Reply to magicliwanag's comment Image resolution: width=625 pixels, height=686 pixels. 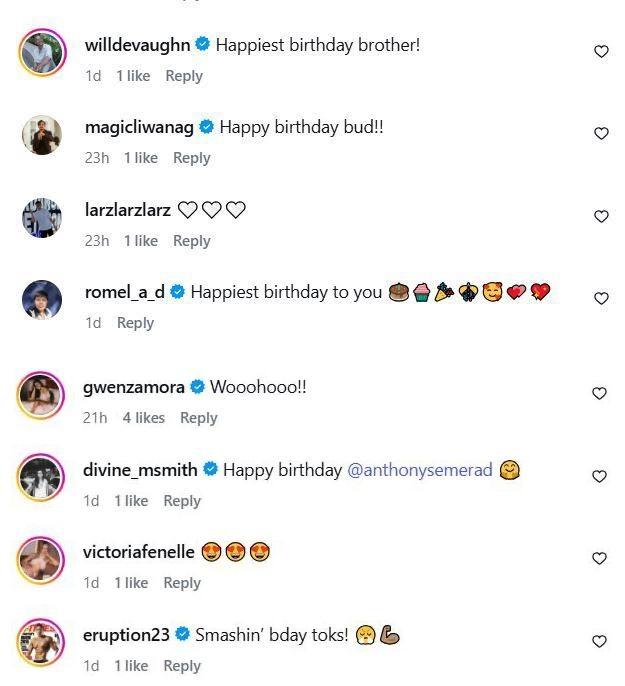(x=191, y=158)
